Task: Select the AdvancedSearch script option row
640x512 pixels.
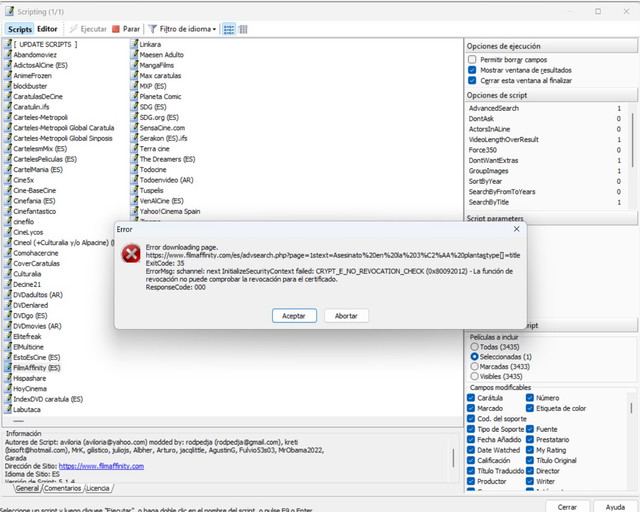Action: (x=546, y=108)
